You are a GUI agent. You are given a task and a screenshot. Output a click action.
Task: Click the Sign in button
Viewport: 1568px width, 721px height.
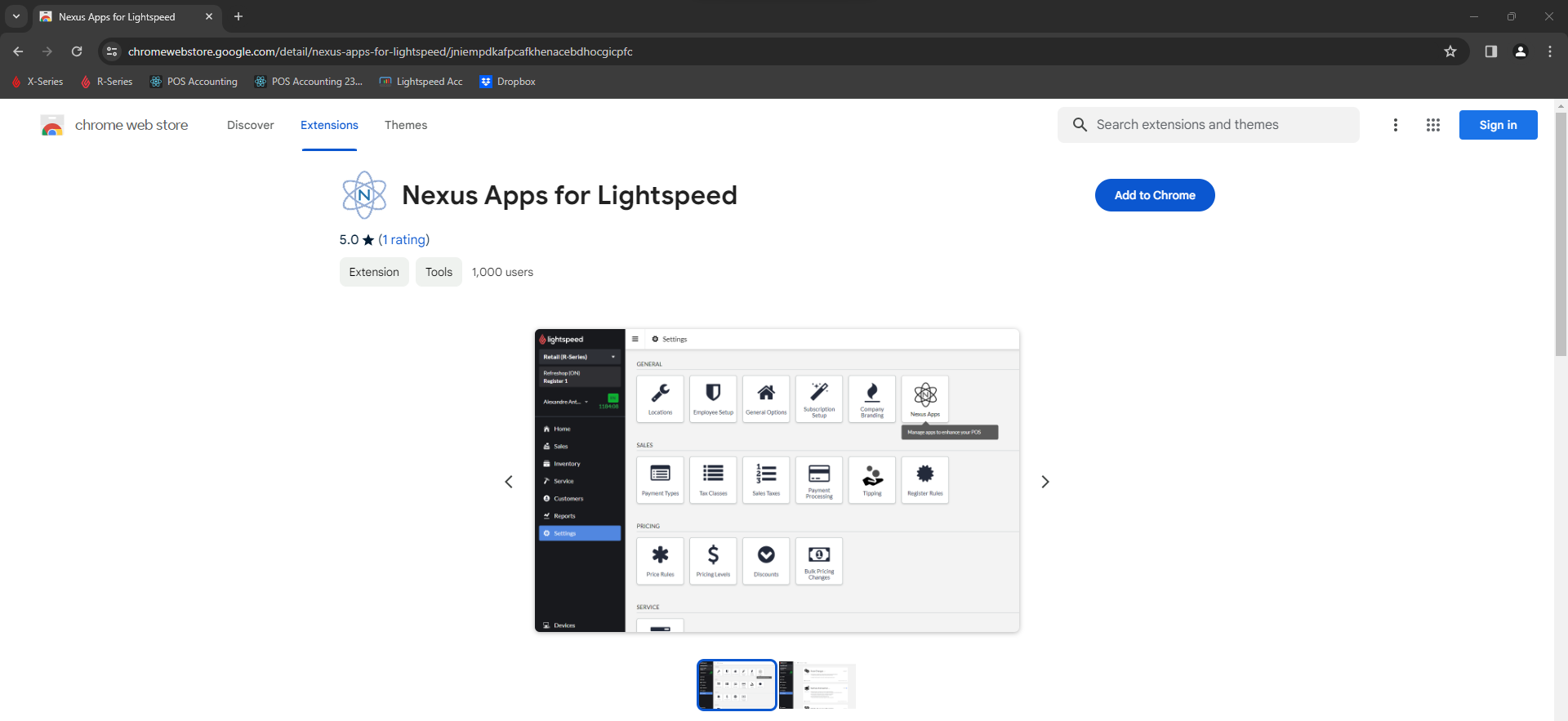click(x=1499, y=125)
